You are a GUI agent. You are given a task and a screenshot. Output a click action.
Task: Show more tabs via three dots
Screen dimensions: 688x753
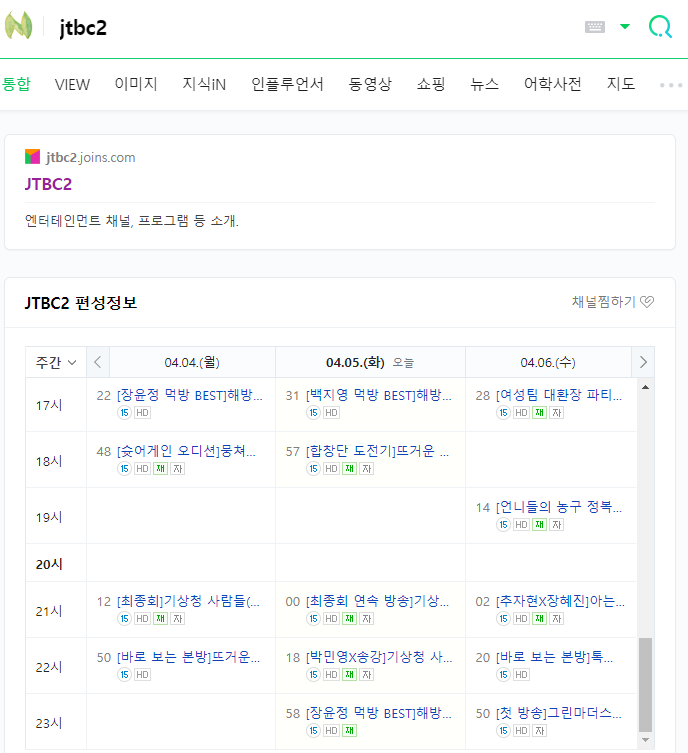671,85
